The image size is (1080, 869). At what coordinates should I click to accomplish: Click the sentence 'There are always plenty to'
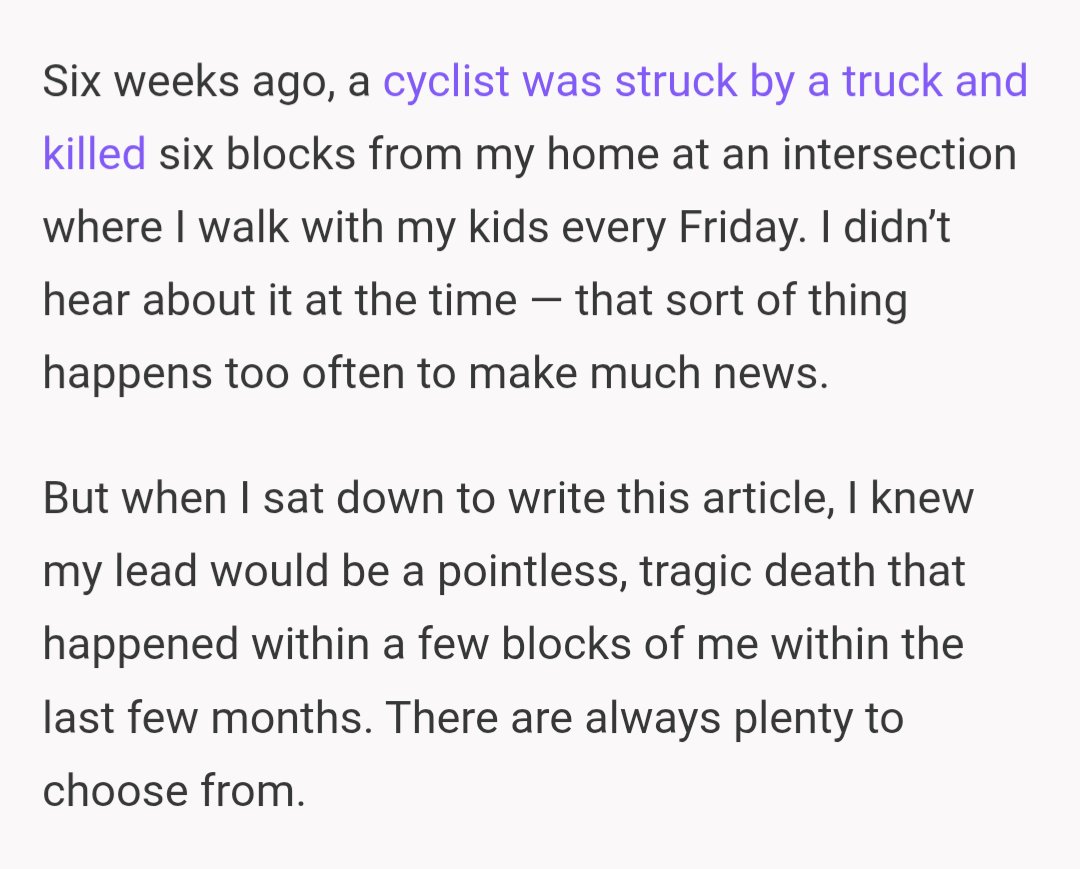click(645, 717)
